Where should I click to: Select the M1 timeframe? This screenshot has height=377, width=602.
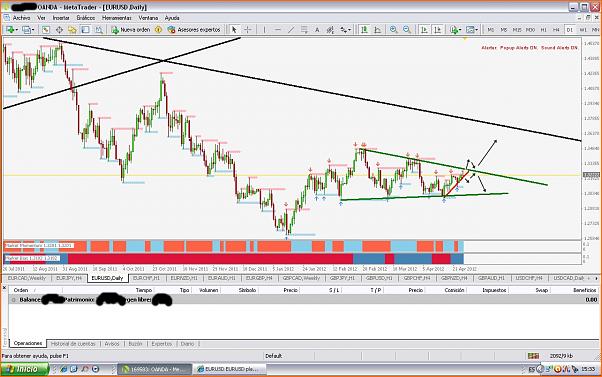tap(490, 30)
